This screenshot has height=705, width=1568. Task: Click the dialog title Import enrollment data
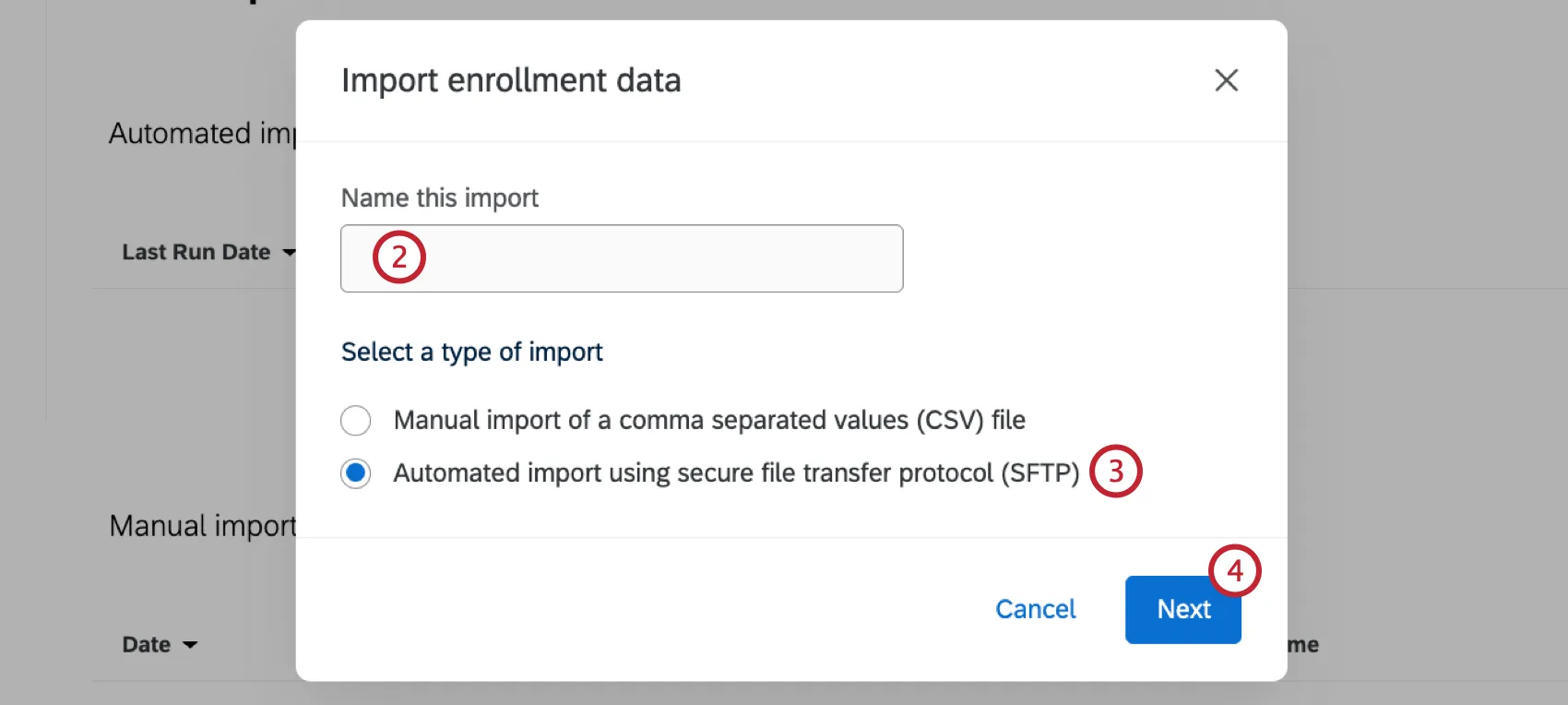pos(511,80)
